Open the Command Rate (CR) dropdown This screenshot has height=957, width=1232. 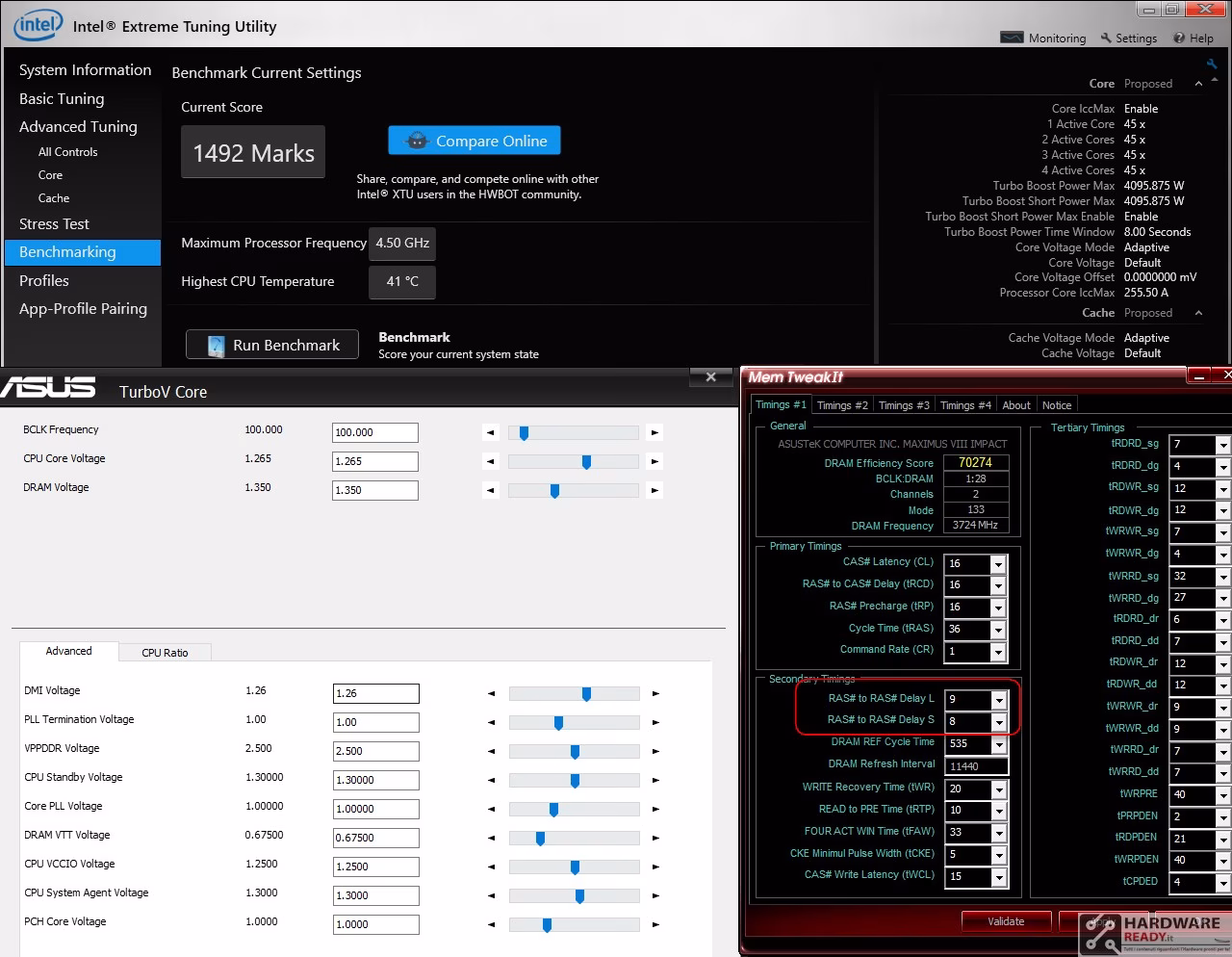click(x=998, y=652)
